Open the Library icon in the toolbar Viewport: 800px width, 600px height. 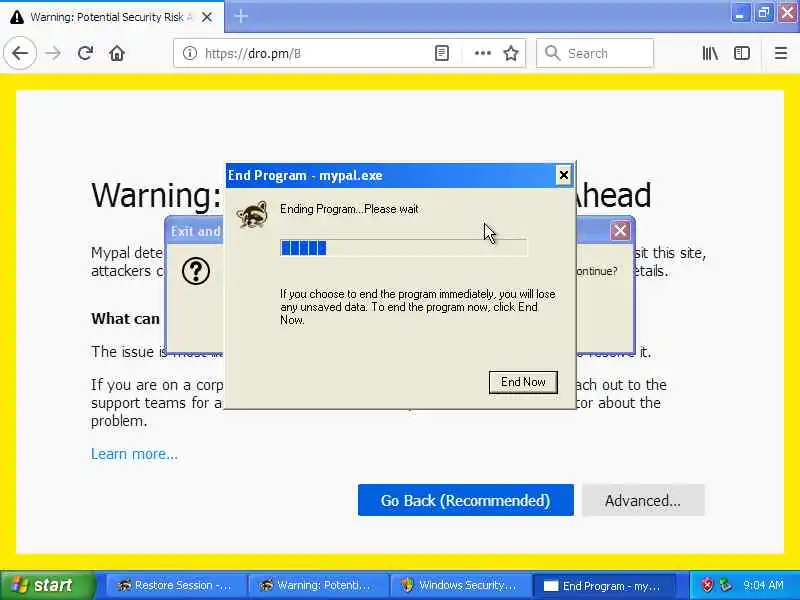click(710, 53)
